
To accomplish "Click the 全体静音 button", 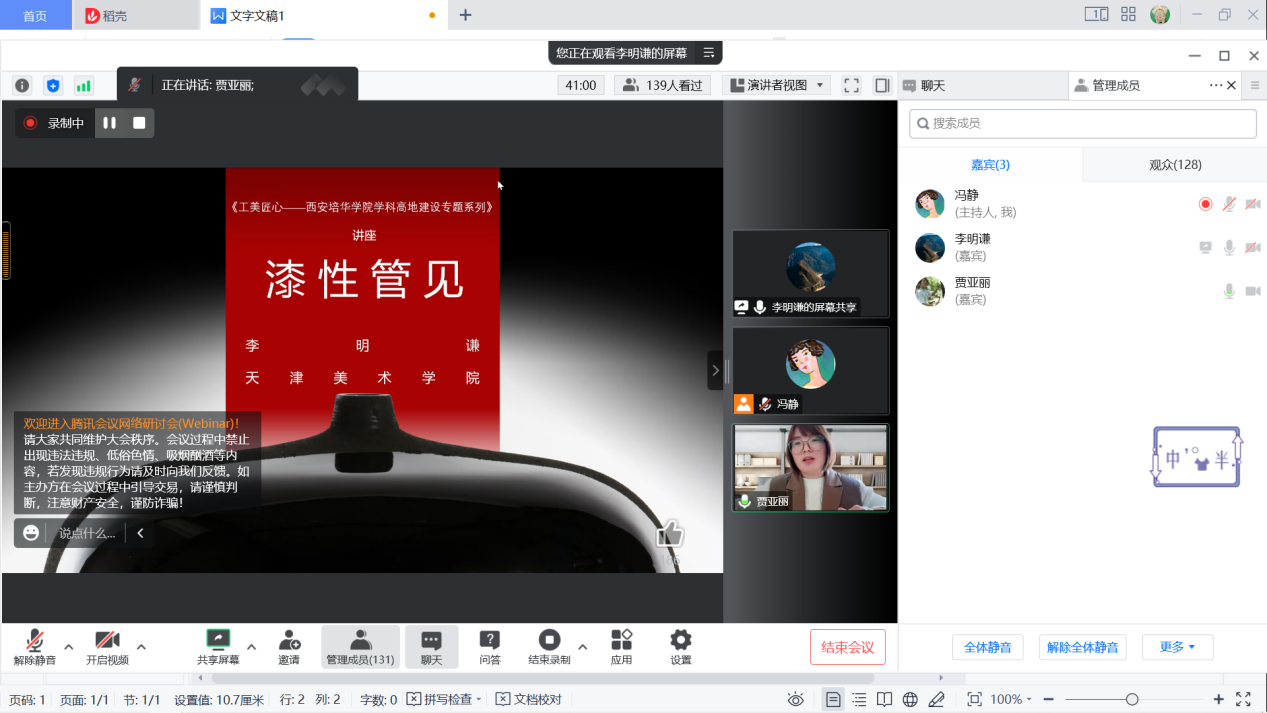I will (x=987, y=647).
